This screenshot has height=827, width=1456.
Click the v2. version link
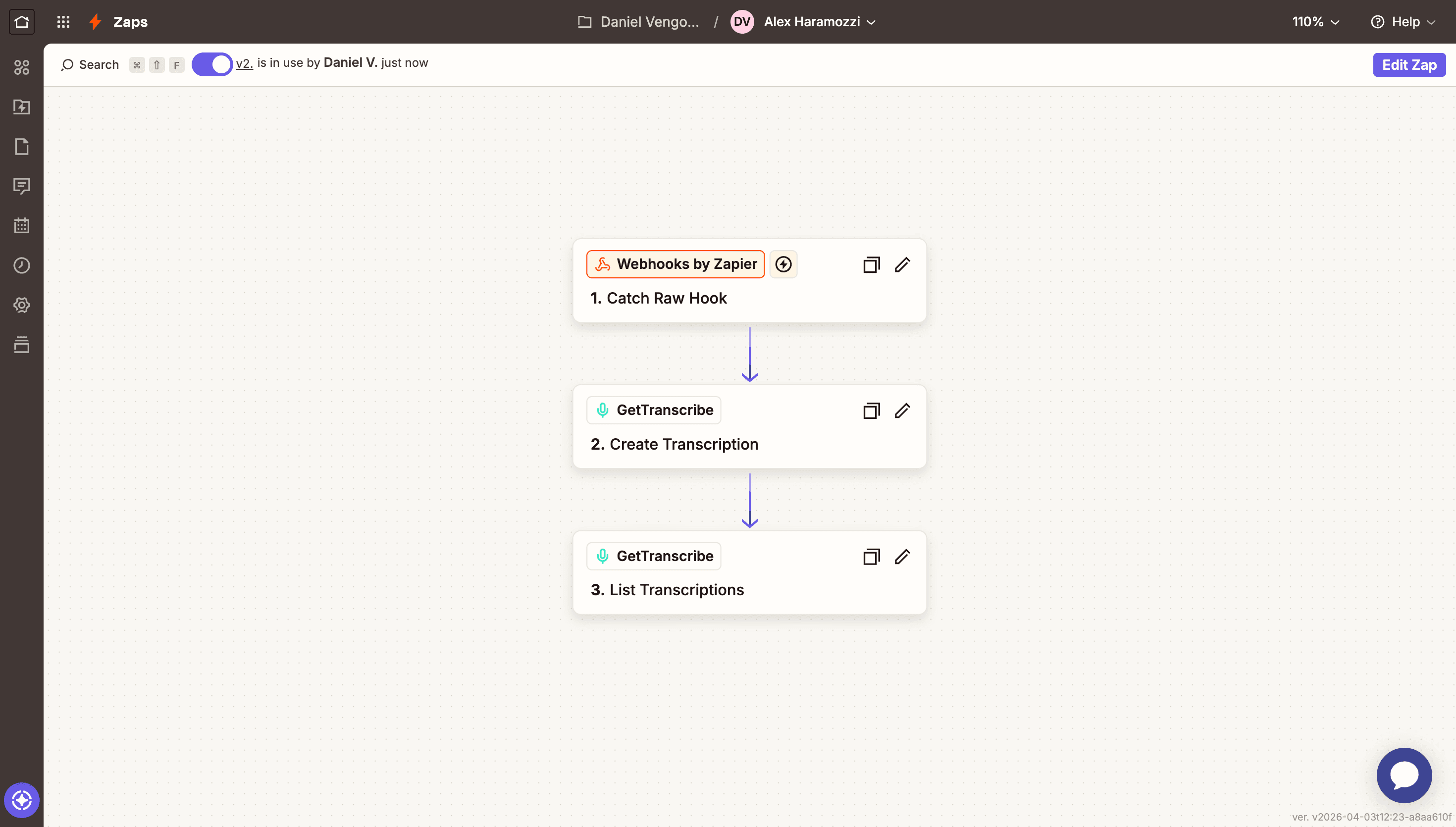[x=244, y=63]
